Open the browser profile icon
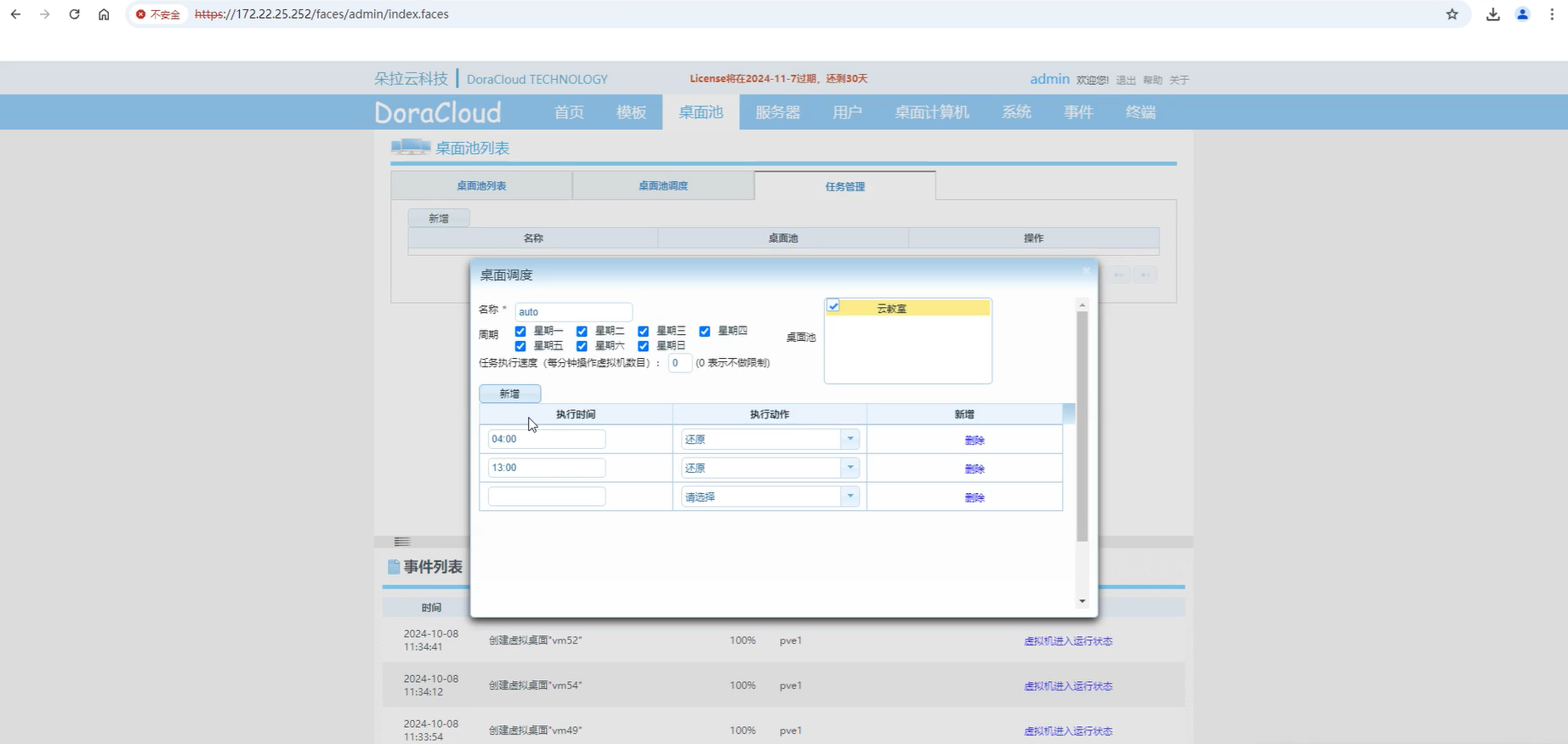This screenshot has width=1568, height=744. tap(1523, 14)
